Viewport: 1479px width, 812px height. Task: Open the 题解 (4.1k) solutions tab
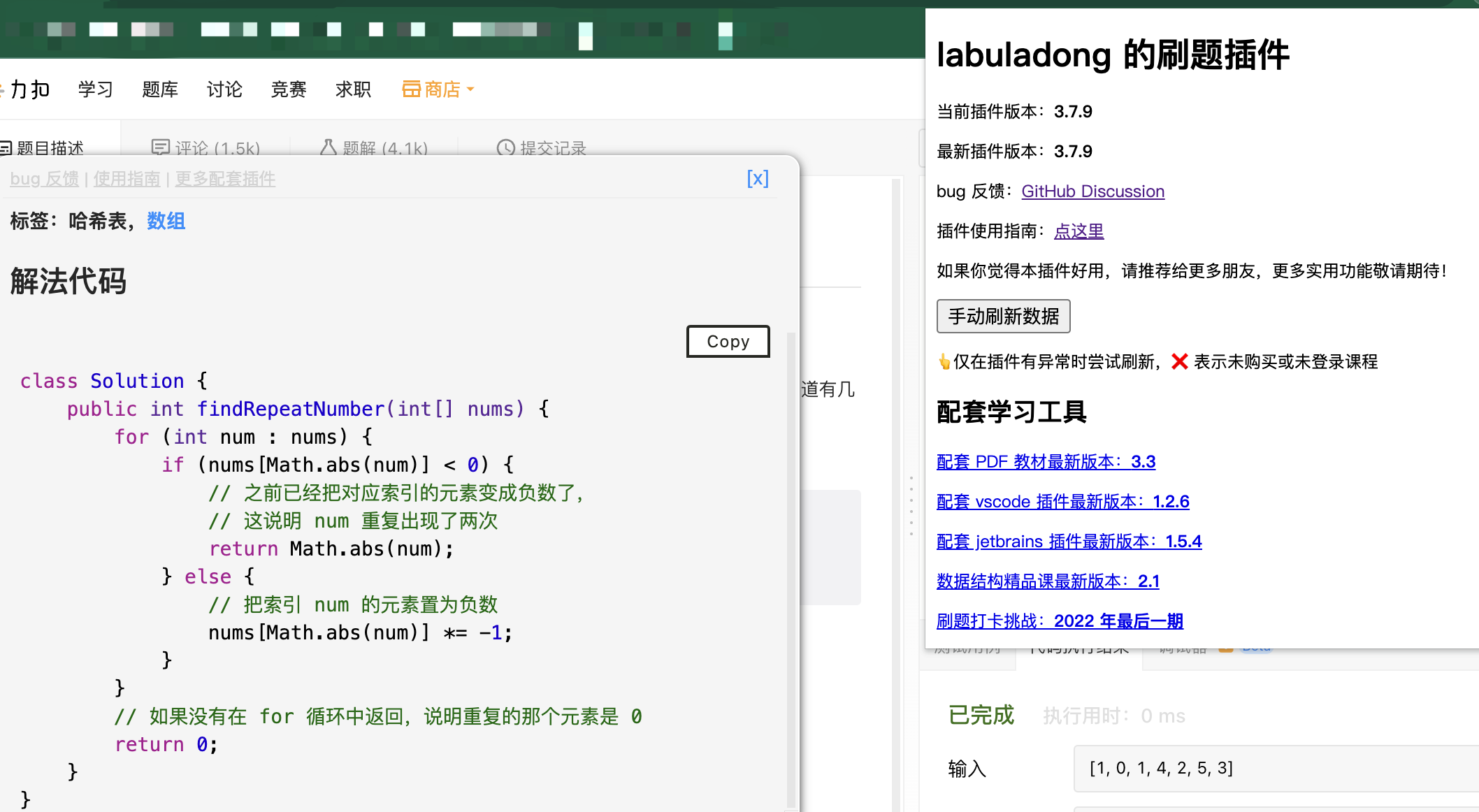(x=374, y=147)
